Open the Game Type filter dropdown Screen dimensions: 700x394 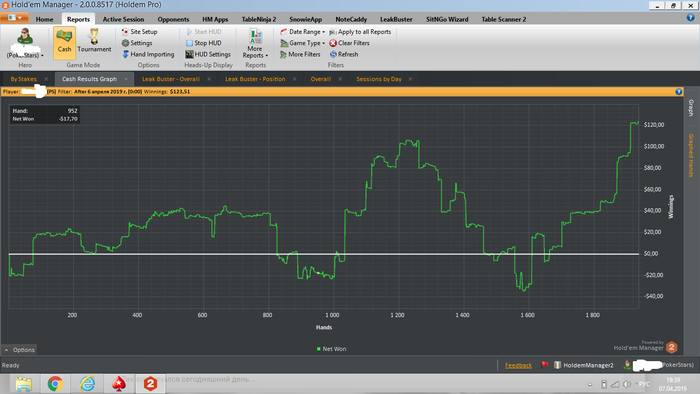pyautogui.click(x=302, y=43)
